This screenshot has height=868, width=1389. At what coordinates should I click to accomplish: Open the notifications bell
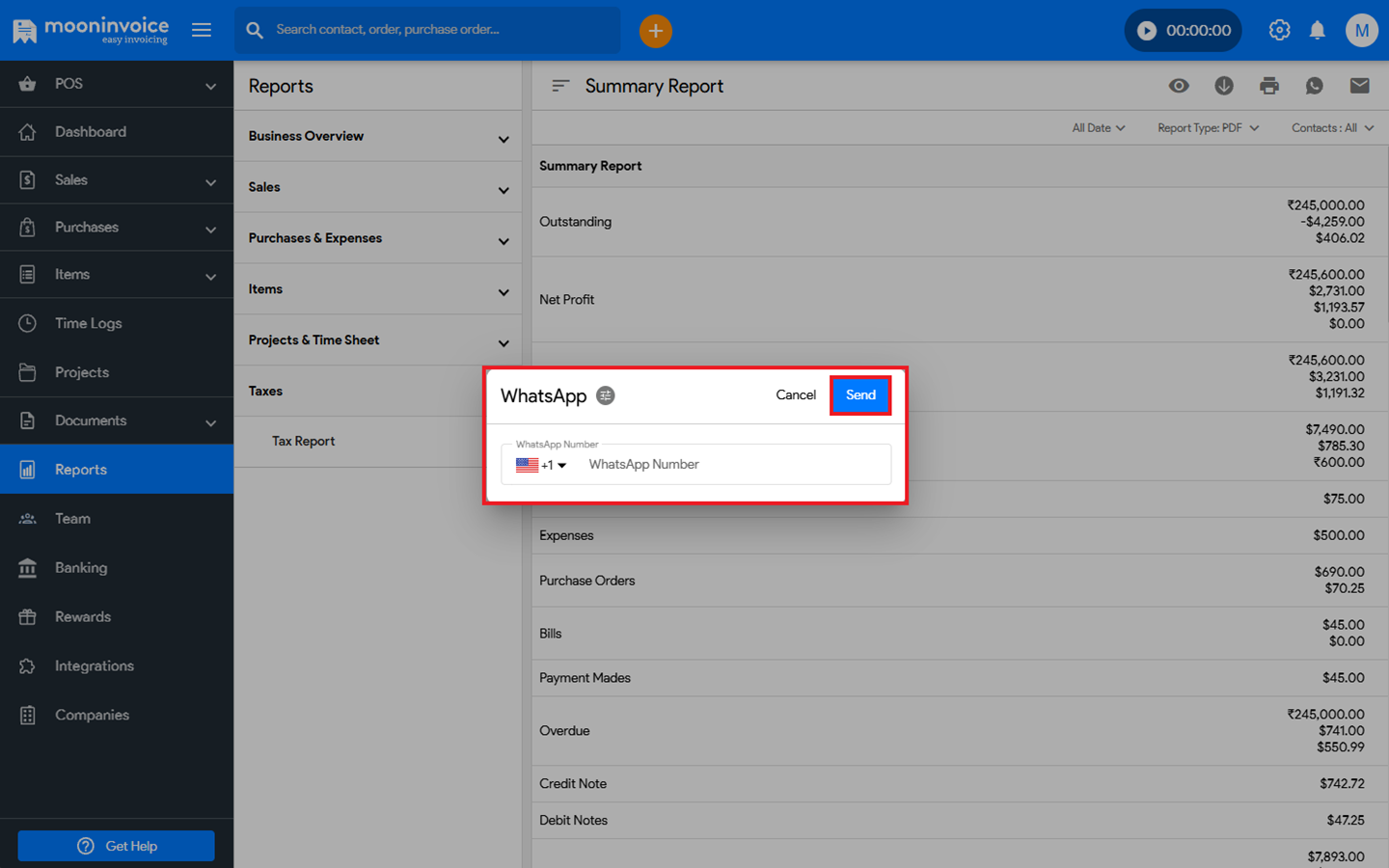point(1317,31)
